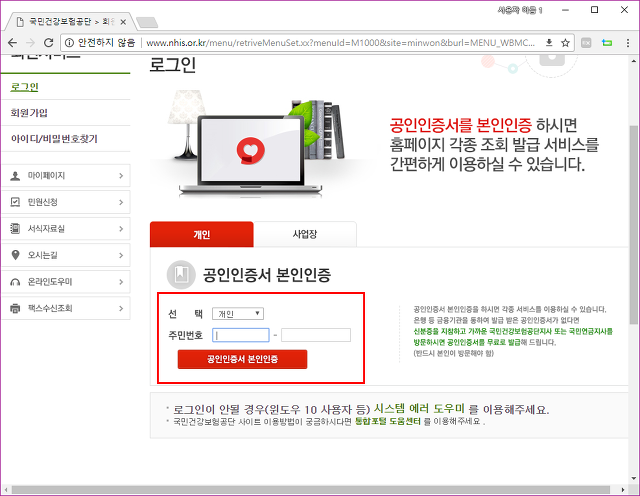Expand the 오시는길 menu chevron
The width and height of the screenshot is (640, 496).
(121, 255)
